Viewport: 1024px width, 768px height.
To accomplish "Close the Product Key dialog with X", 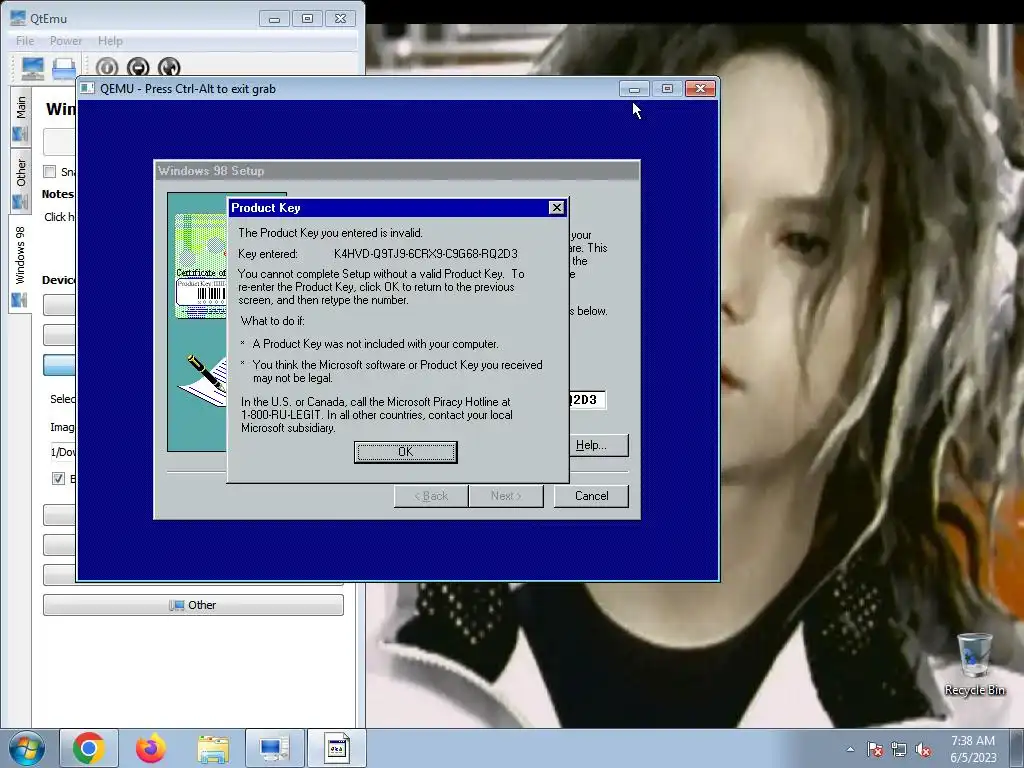I will (556, 208).
